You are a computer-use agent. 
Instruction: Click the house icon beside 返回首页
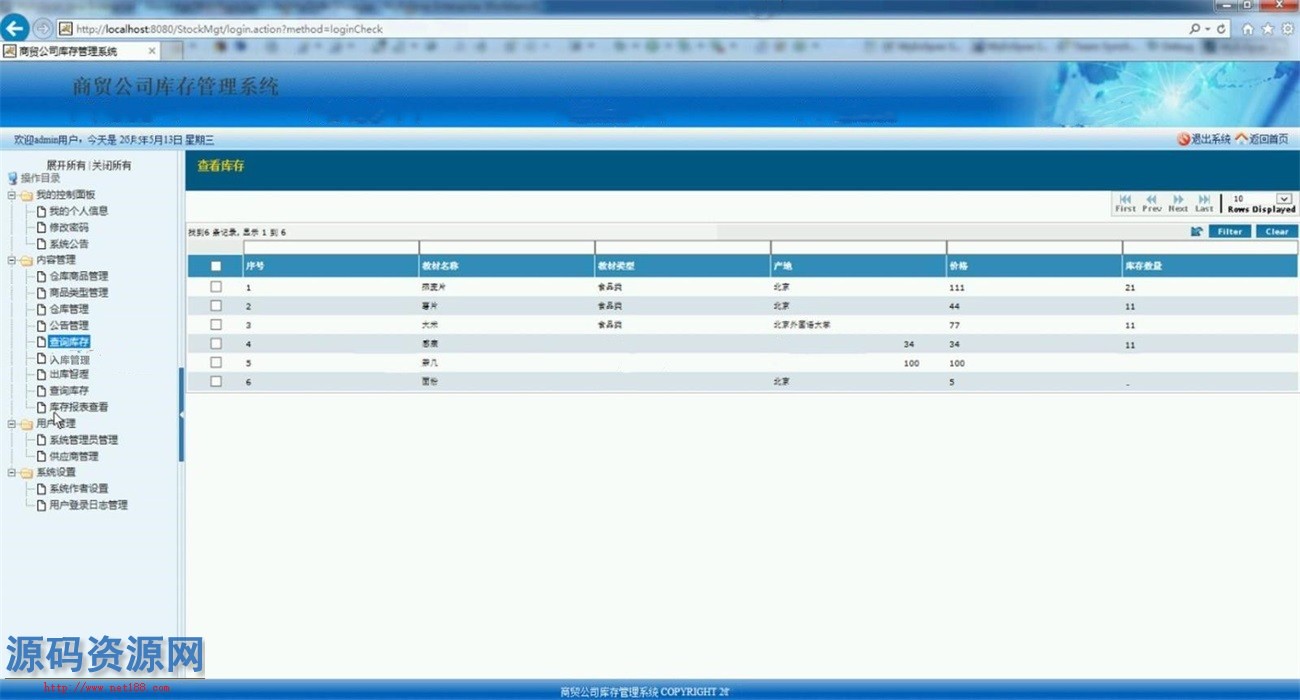click(1241, 139)
